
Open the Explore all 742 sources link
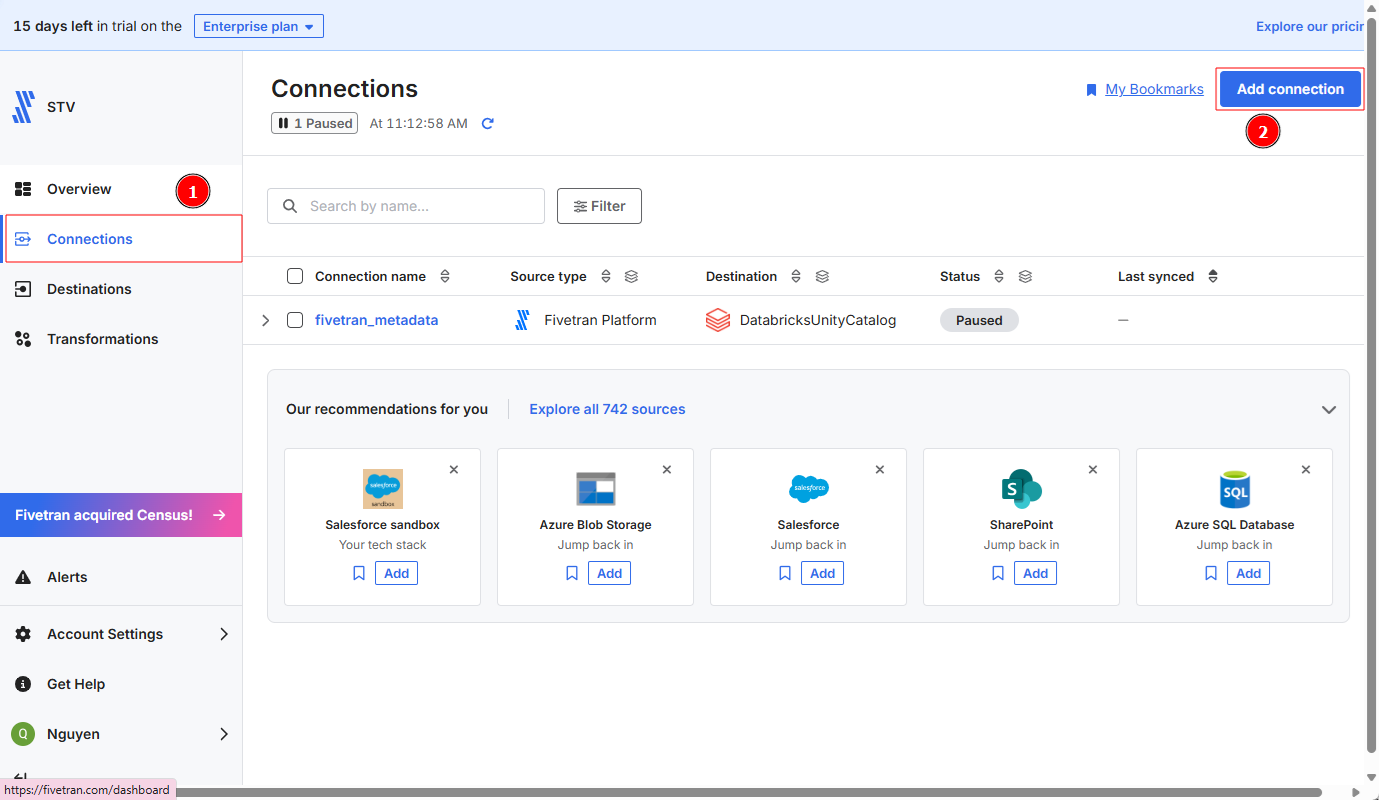coord(607,409)
